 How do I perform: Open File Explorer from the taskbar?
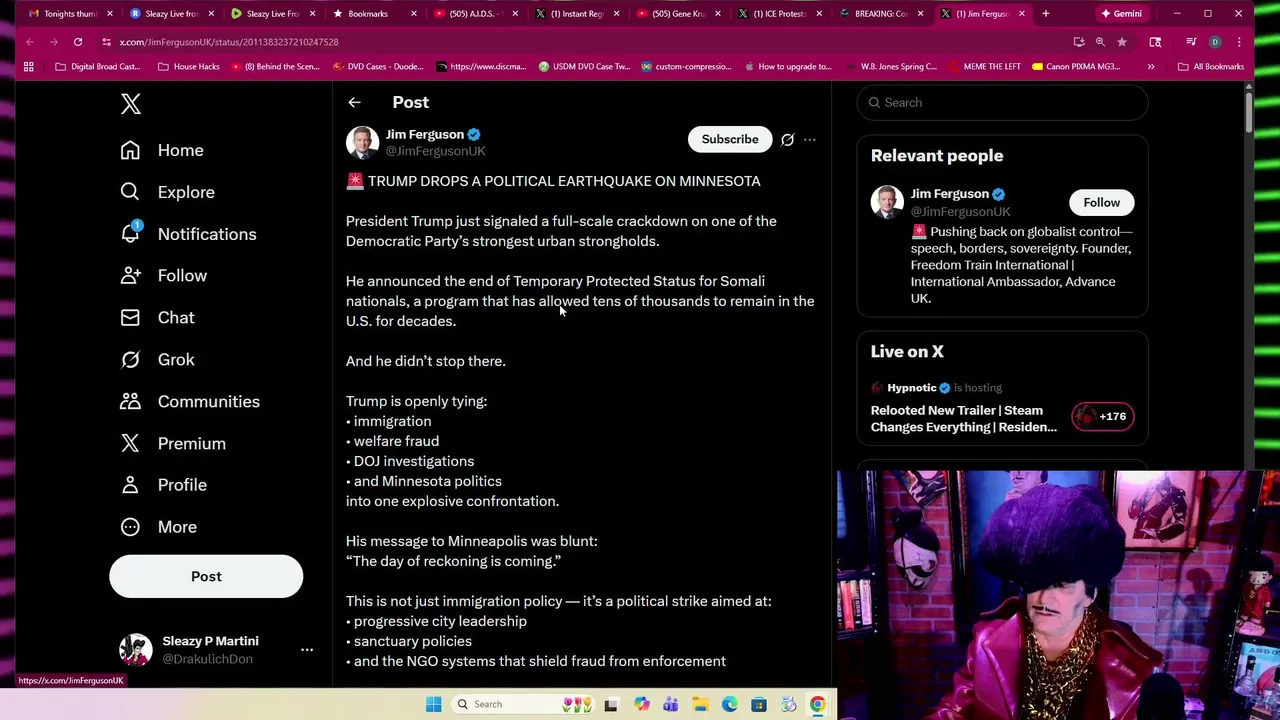[x=700, y=704]
